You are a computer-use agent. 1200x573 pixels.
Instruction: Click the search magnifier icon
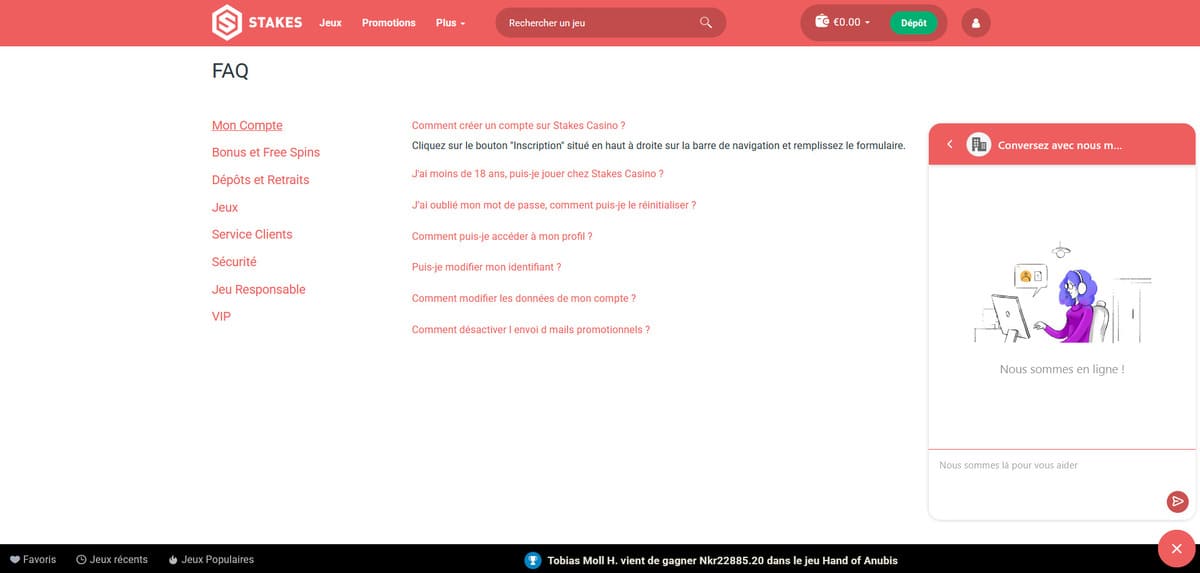click(706, 22)
